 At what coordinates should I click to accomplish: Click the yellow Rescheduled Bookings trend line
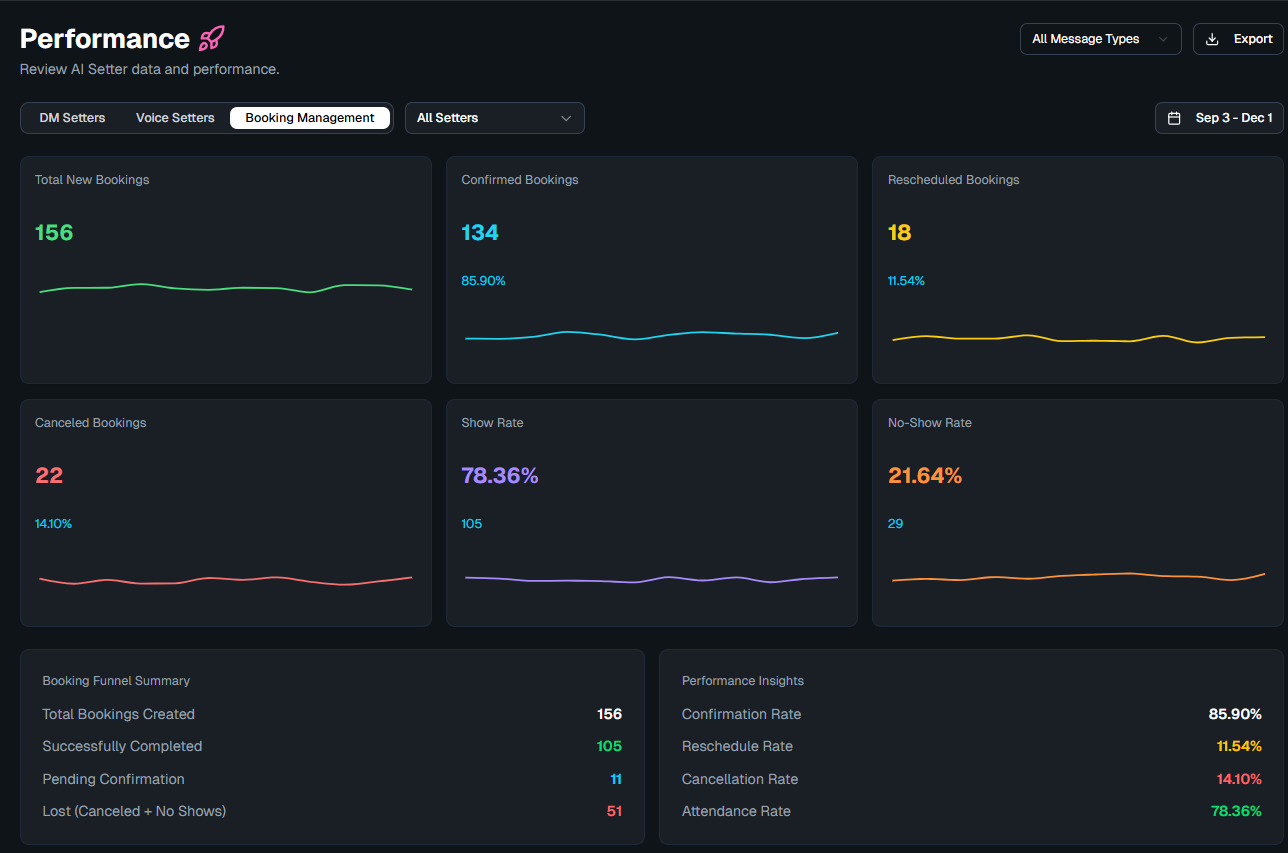click(x=1078, y=339)
